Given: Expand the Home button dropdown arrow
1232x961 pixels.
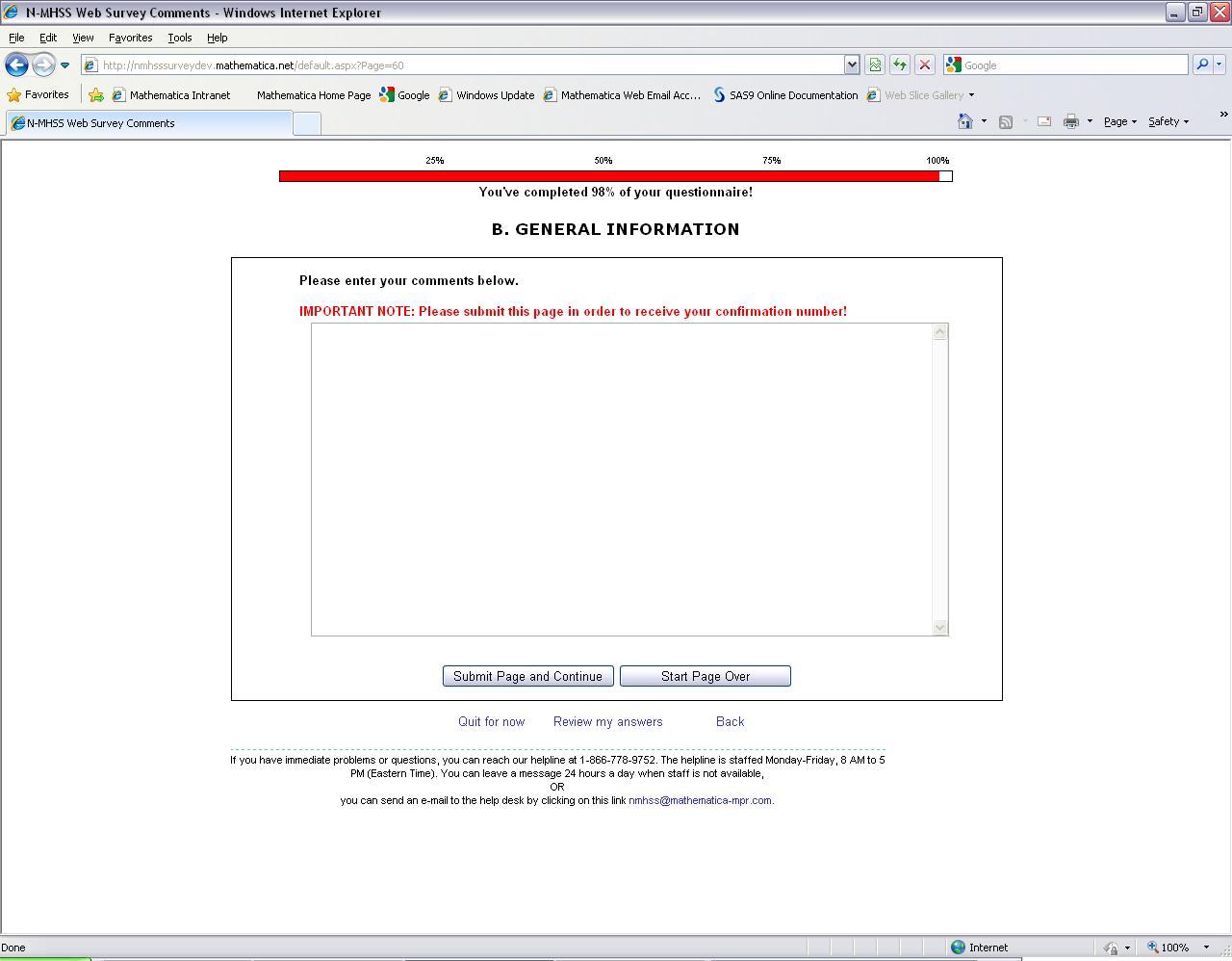Looking at the screenshot, I should pyautogui.click(x=984, y=121).
